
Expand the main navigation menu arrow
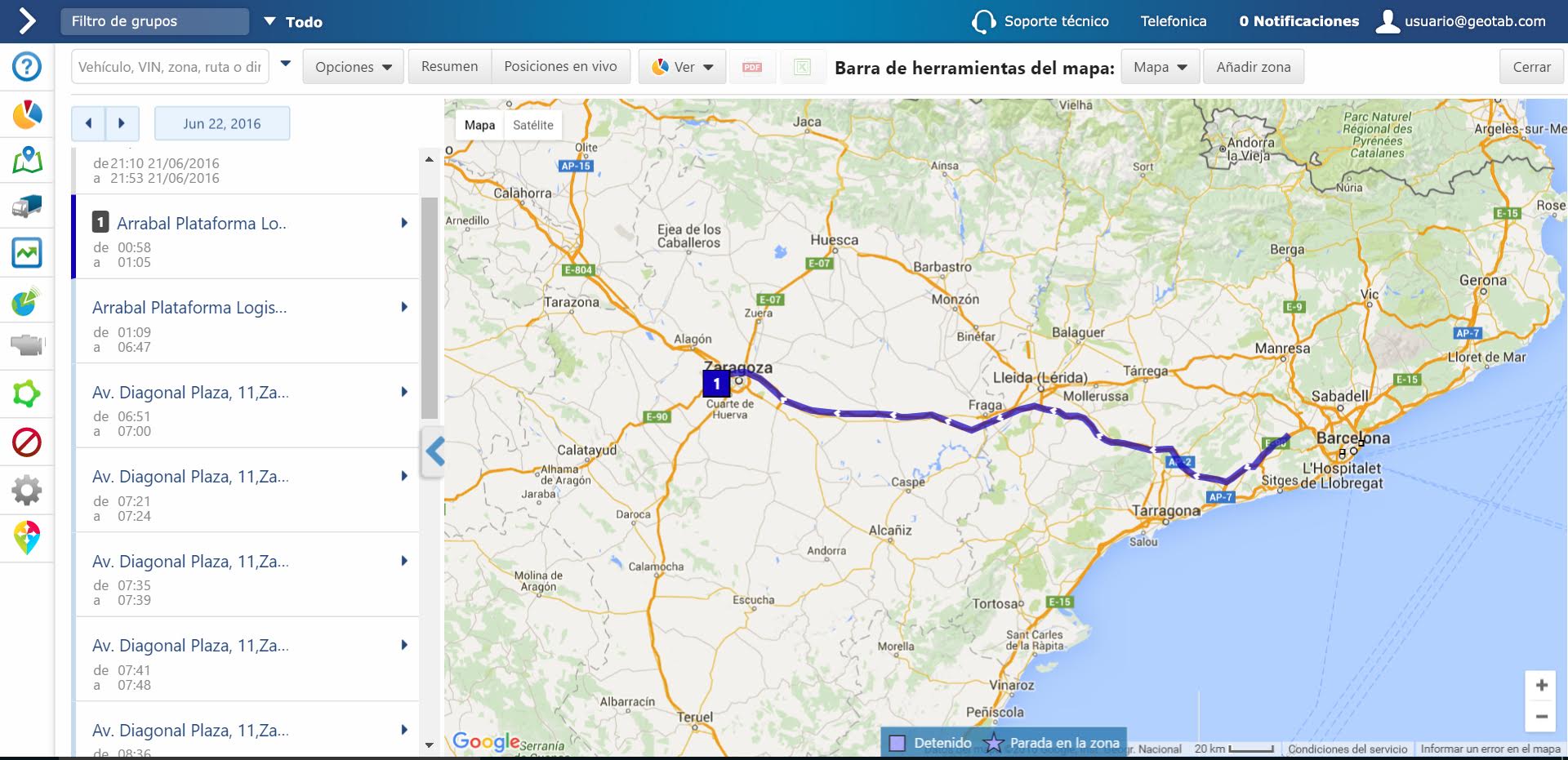point(27,21)
